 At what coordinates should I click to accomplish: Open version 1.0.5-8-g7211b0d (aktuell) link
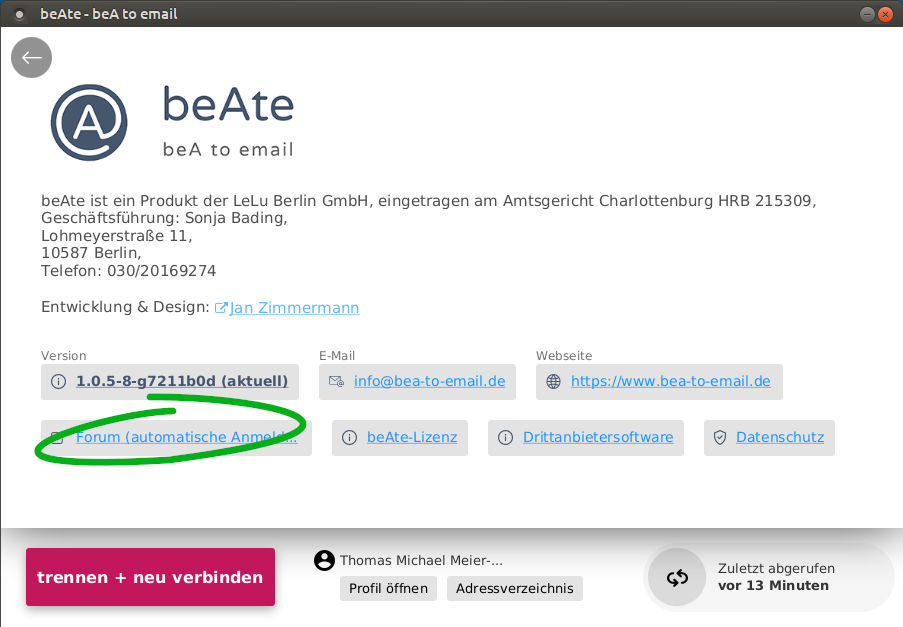[x=182, y=381]
